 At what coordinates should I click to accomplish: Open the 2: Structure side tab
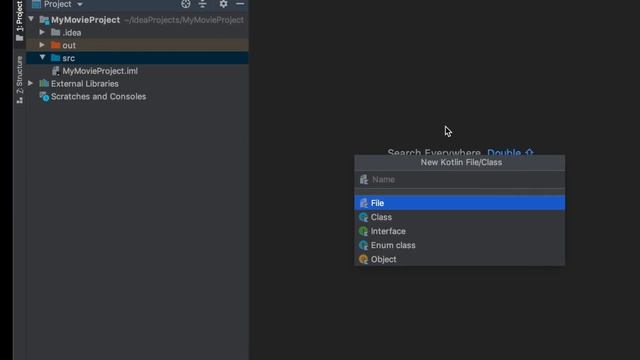[19, 79]
